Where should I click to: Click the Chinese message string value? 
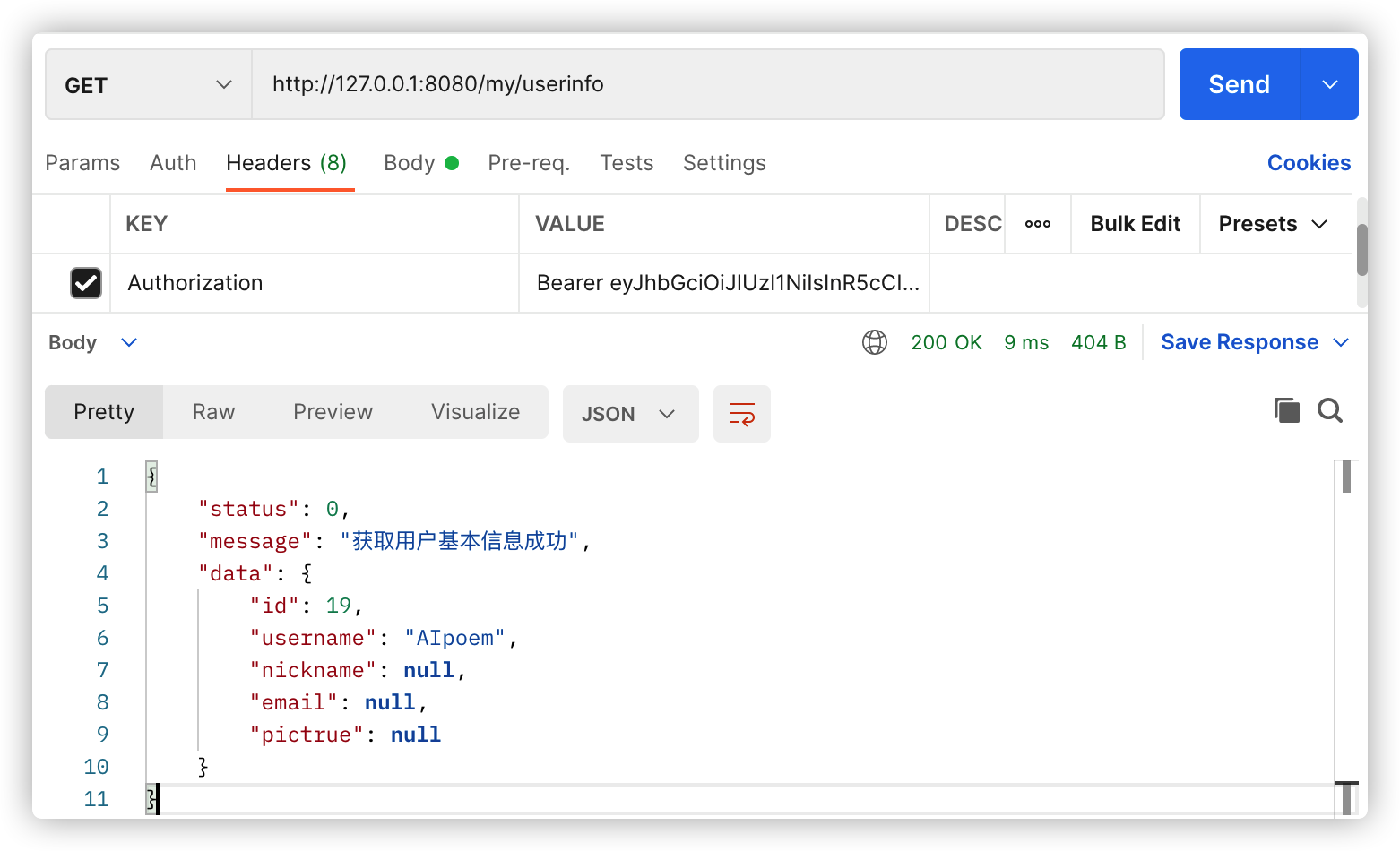point(460,541)
